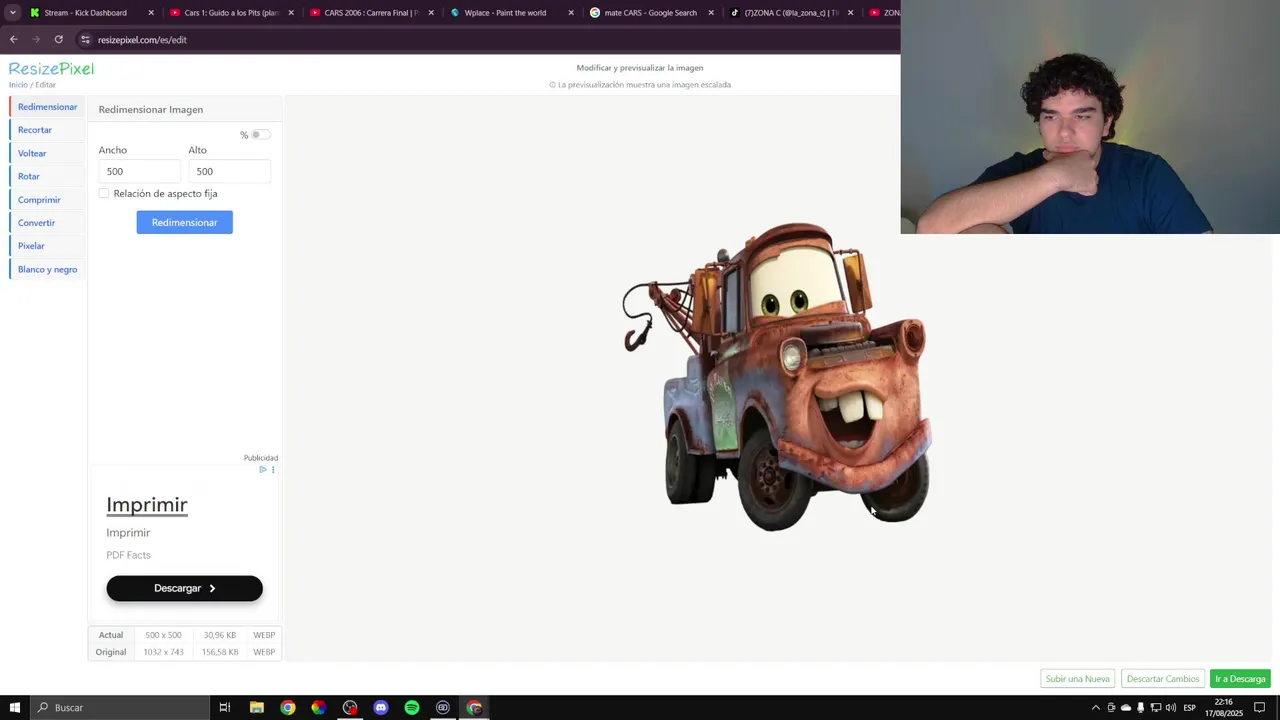Open File Explorer from the taskbar
This screenshot has height=720, width=1280.
[x=256, y=707]
